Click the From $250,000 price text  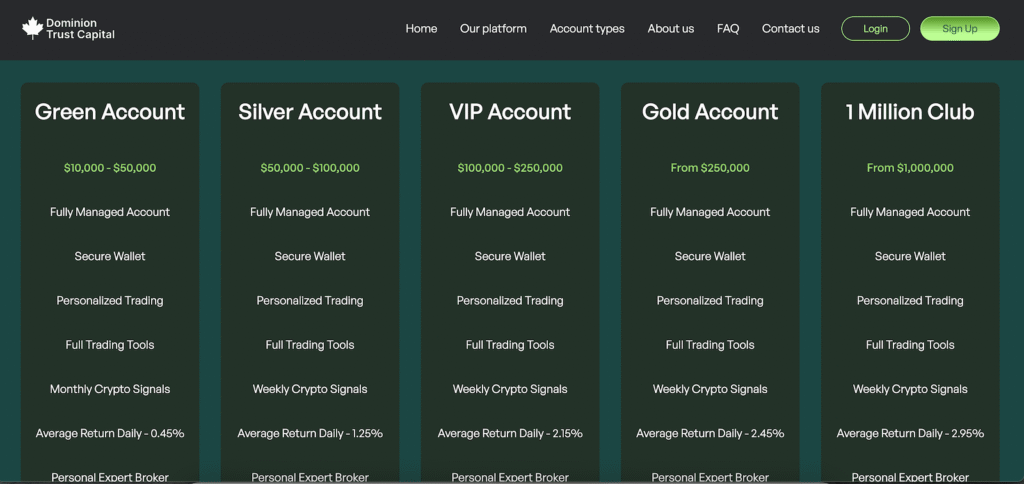[x=710, y=168]
